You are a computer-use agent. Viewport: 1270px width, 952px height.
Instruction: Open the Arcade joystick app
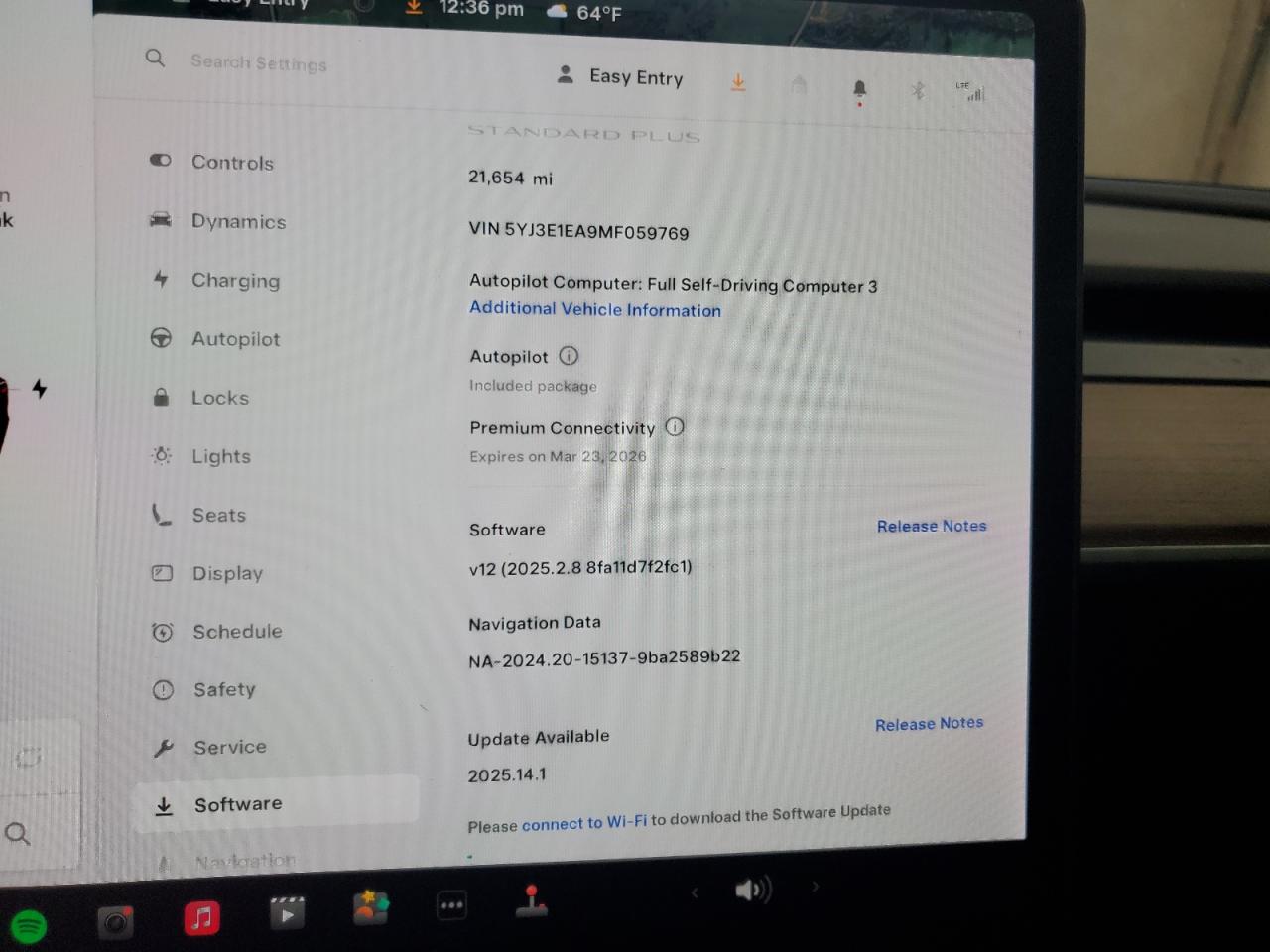[532, 901]
